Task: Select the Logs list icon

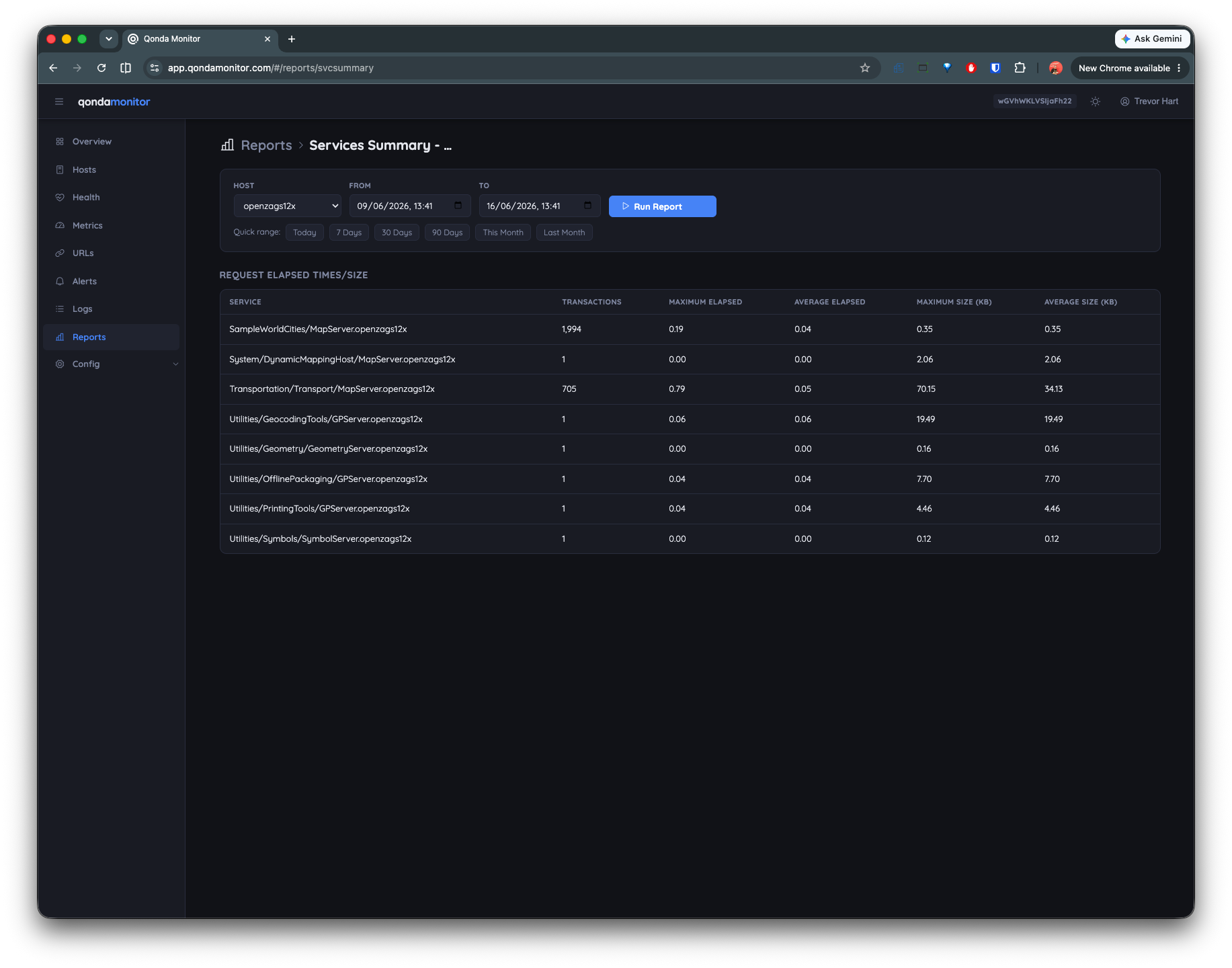Action: point(60,309)
